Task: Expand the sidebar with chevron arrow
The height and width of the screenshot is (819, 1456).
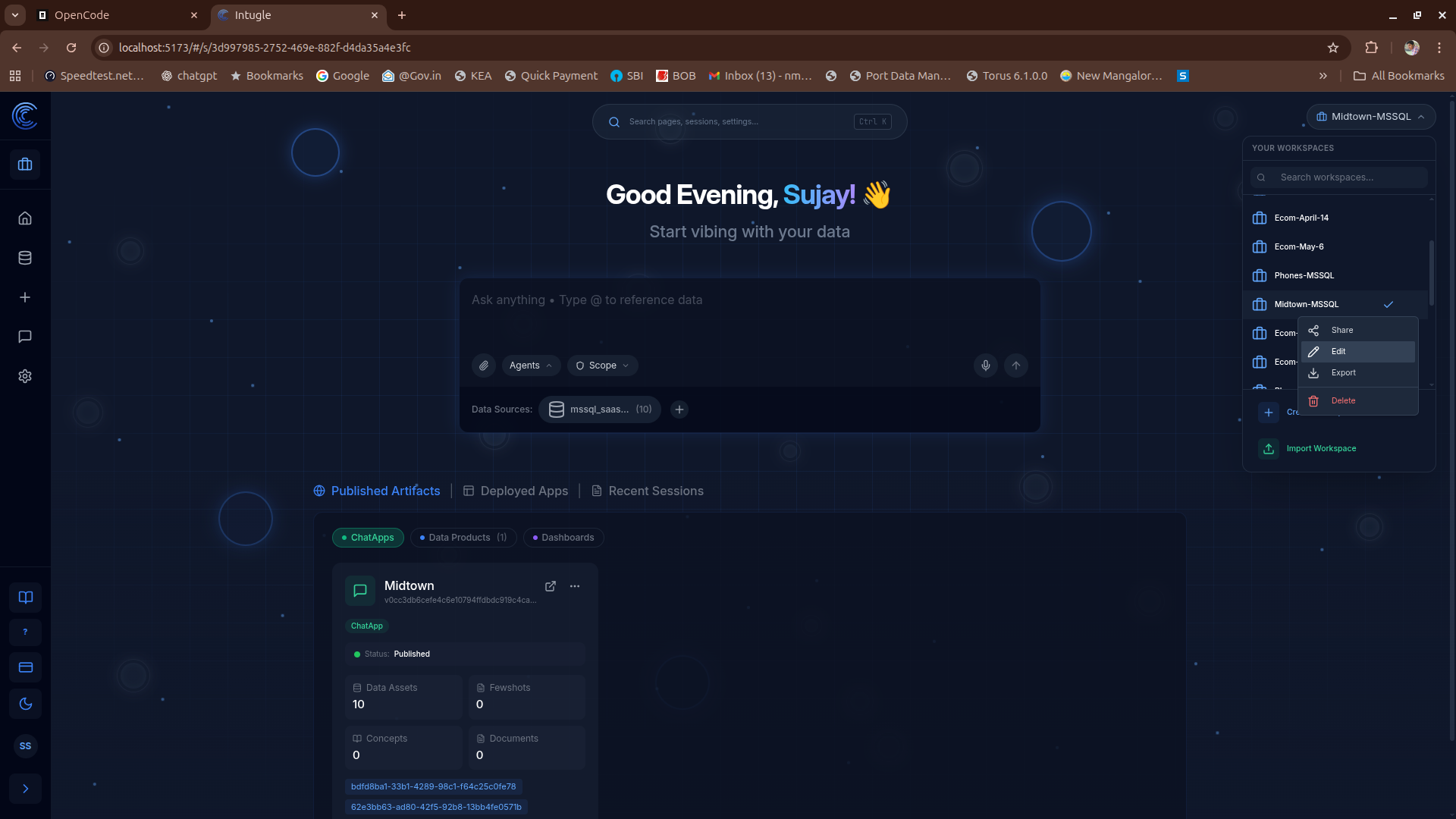Action: [26, 789]
